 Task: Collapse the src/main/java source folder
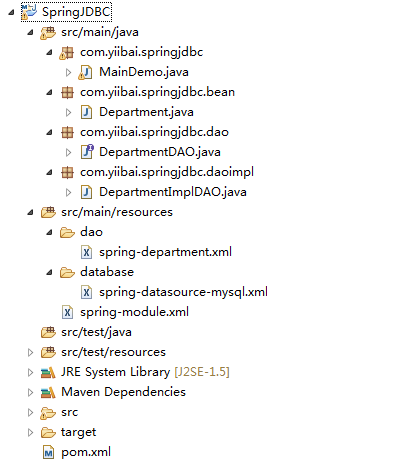31,33
